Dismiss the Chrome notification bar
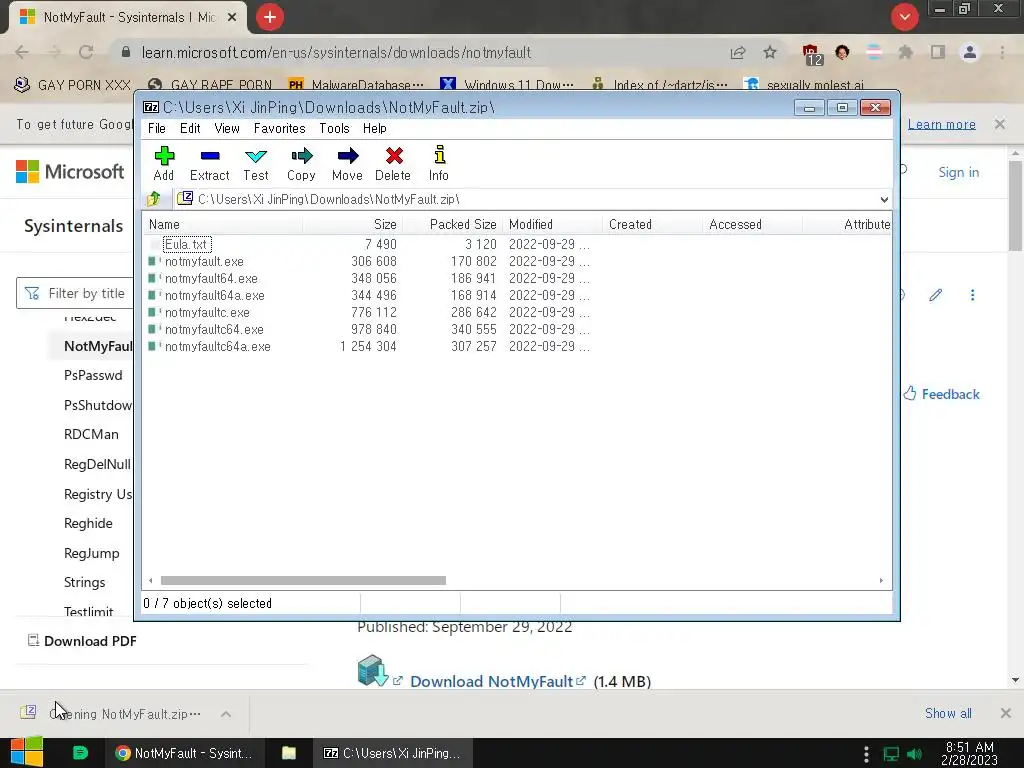Screen dimensions: 1024x768 click(x=1000, y=124)
